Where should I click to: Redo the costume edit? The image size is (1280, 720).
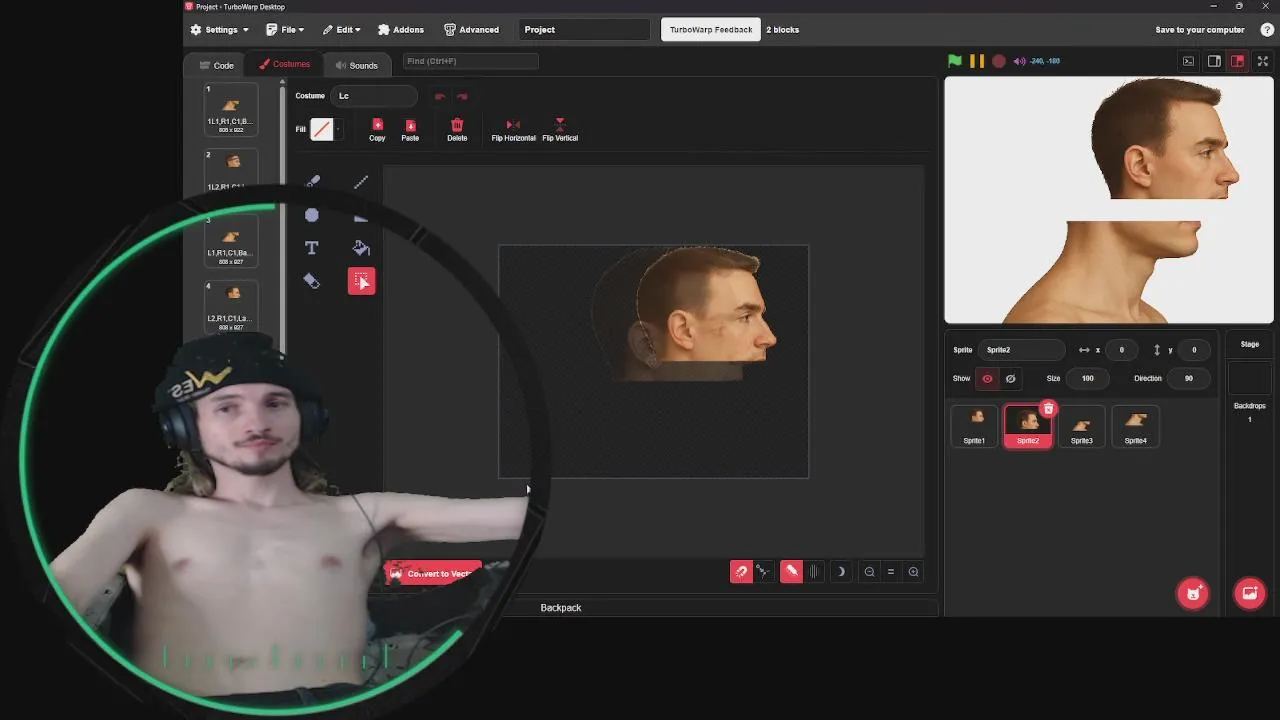[462, 96]
